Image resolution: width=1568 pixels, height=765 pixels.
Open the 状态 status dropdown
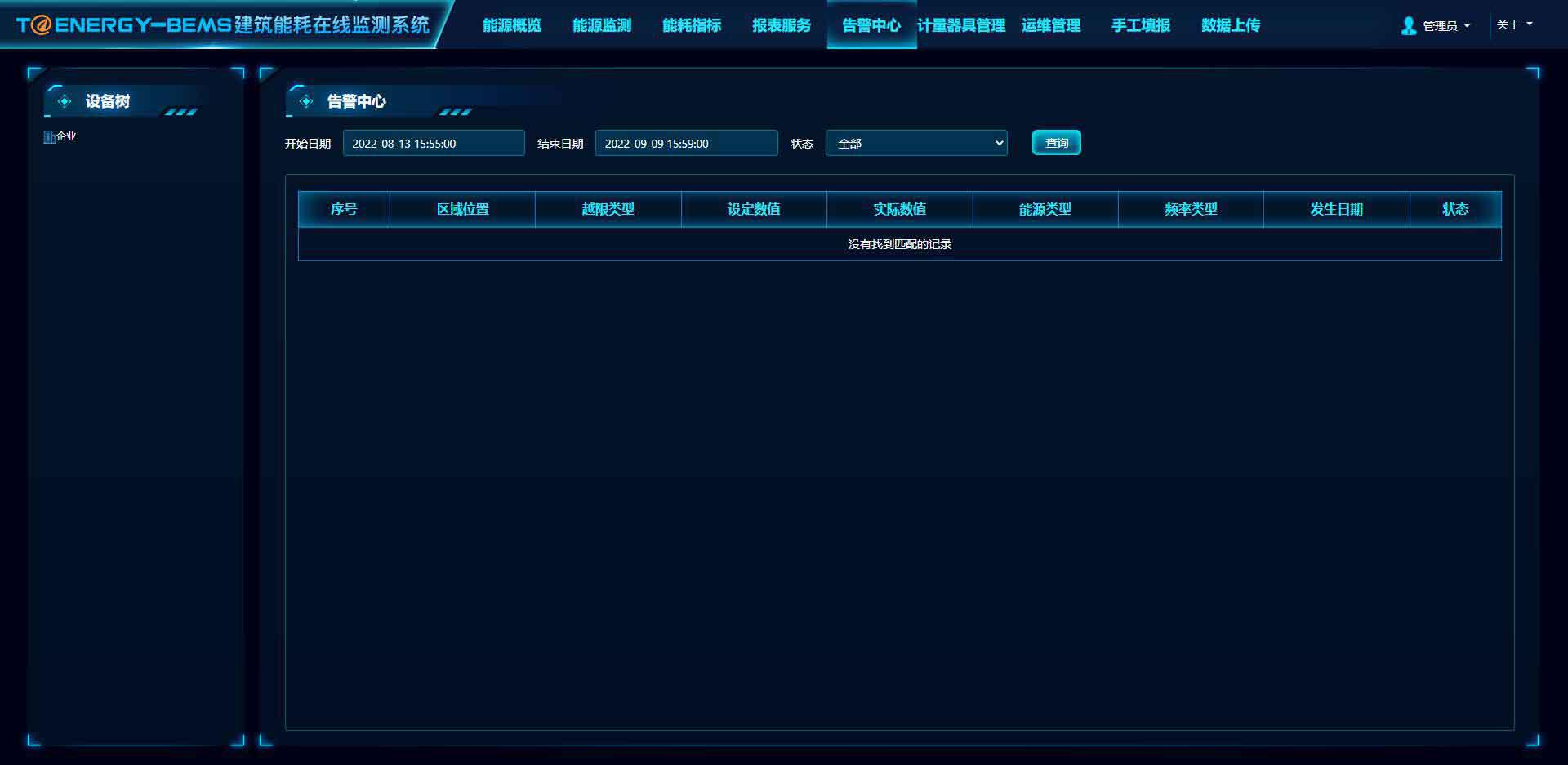tap(916, 143)
